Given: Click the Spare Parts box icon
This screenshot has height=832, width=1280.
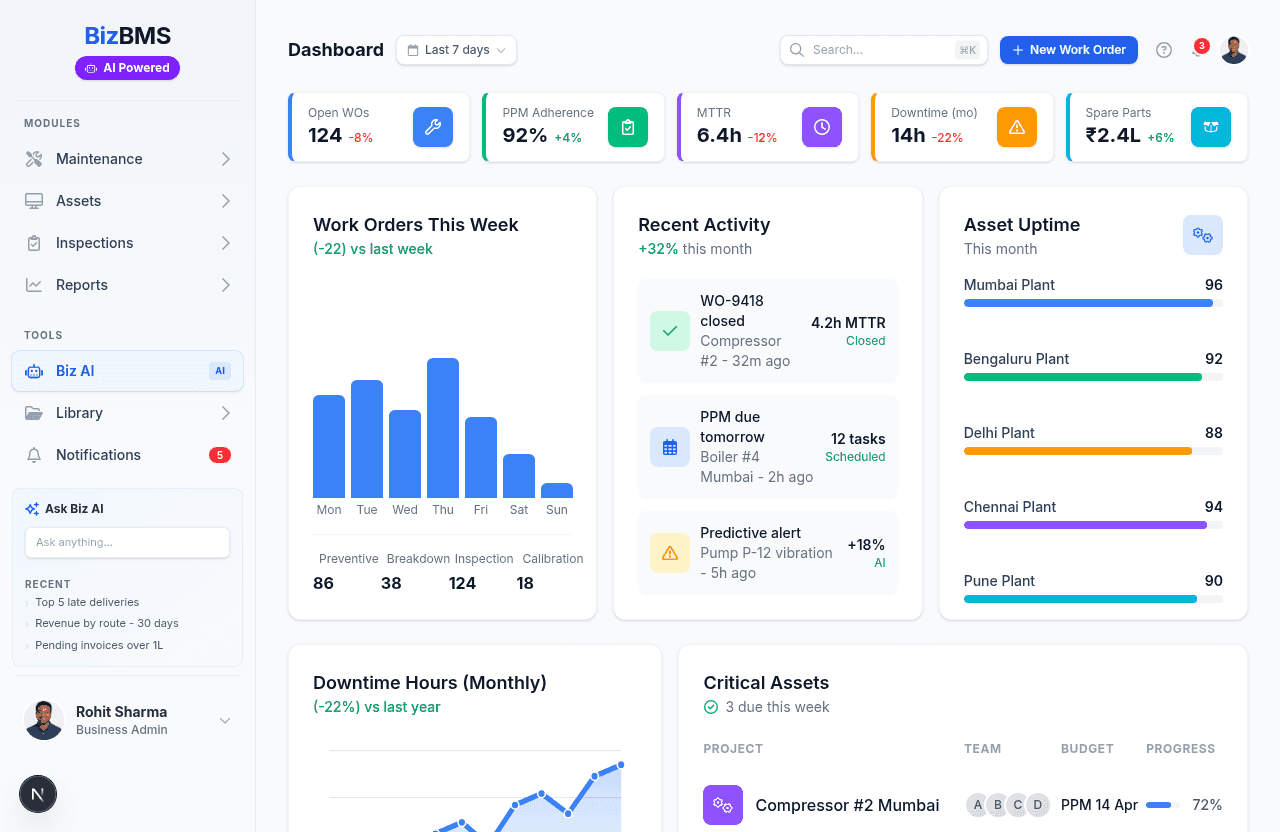Looking at the screenshot, I should point(1210,127).
